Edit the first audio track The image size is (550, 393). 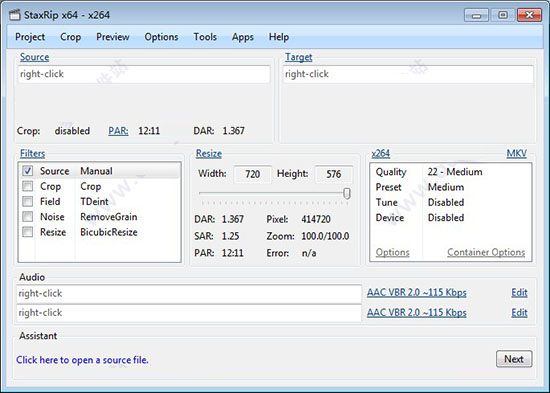pyautogui.click(x=519, y=293)
